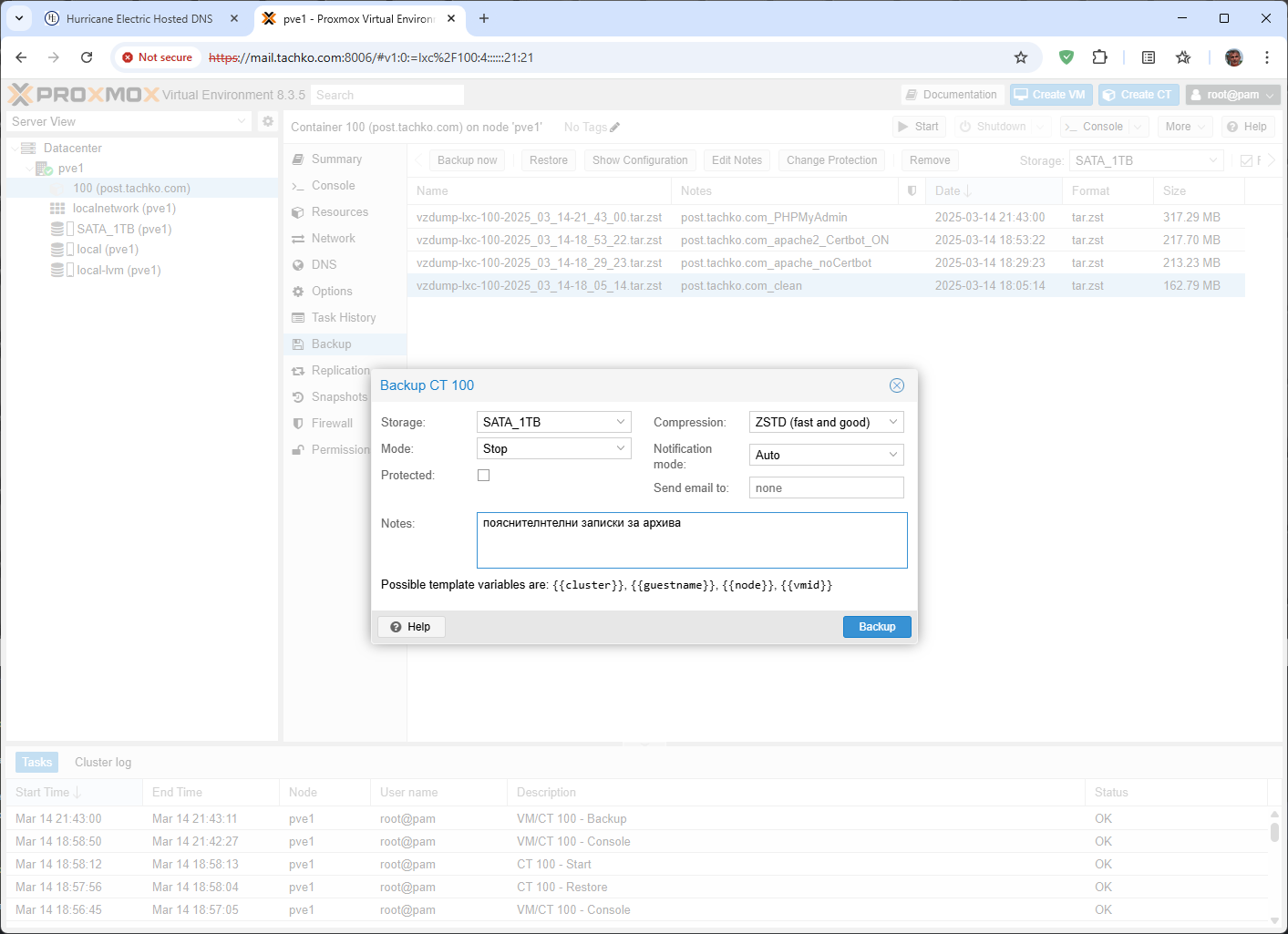Screen dimensions: 1288x934
Task: Click the Proxmox search field
Action: tap(386, 95)
